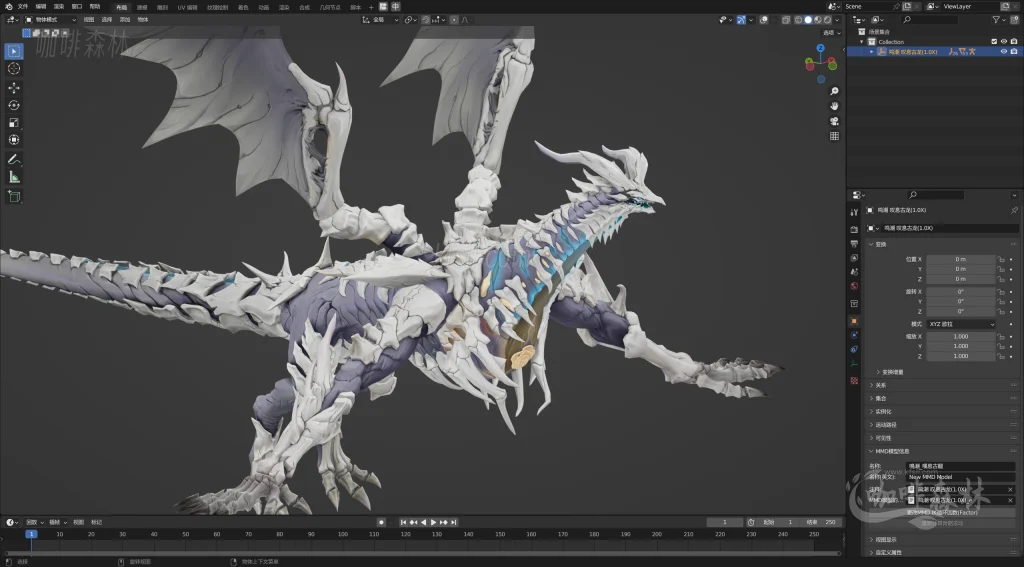Expand the dragon object tree arrow
This screenshot has height=567, width=1024.
(871, 52)
